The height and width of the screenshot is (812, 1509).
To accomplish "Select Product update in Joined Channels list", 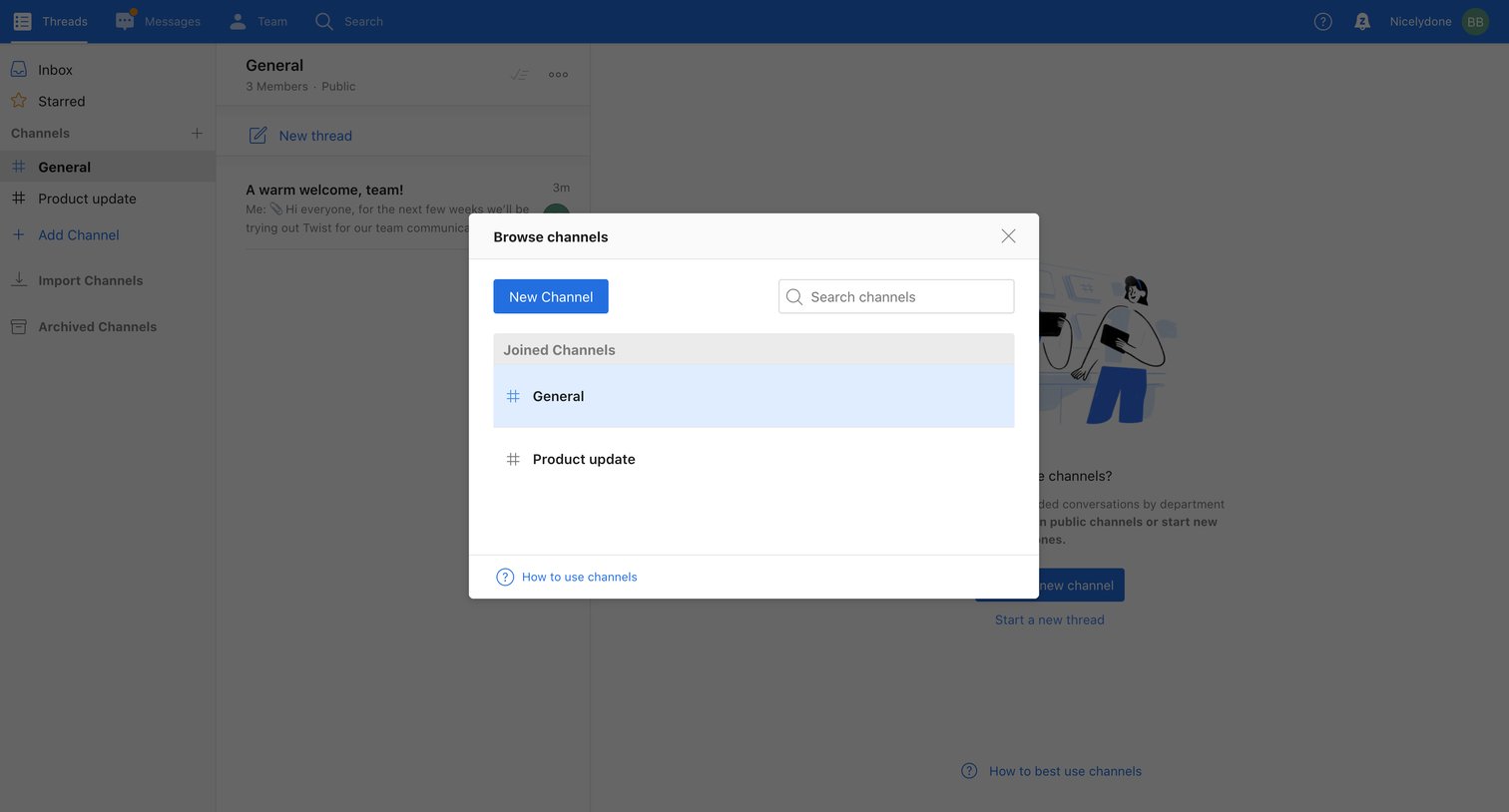I will [x=754, y=459].
